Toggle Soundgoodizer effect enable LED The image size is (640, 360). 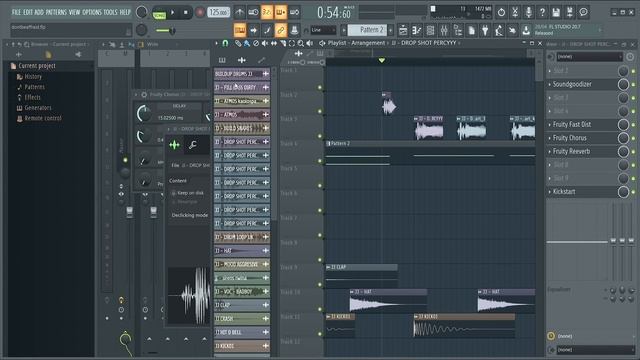tap(633, 84)
